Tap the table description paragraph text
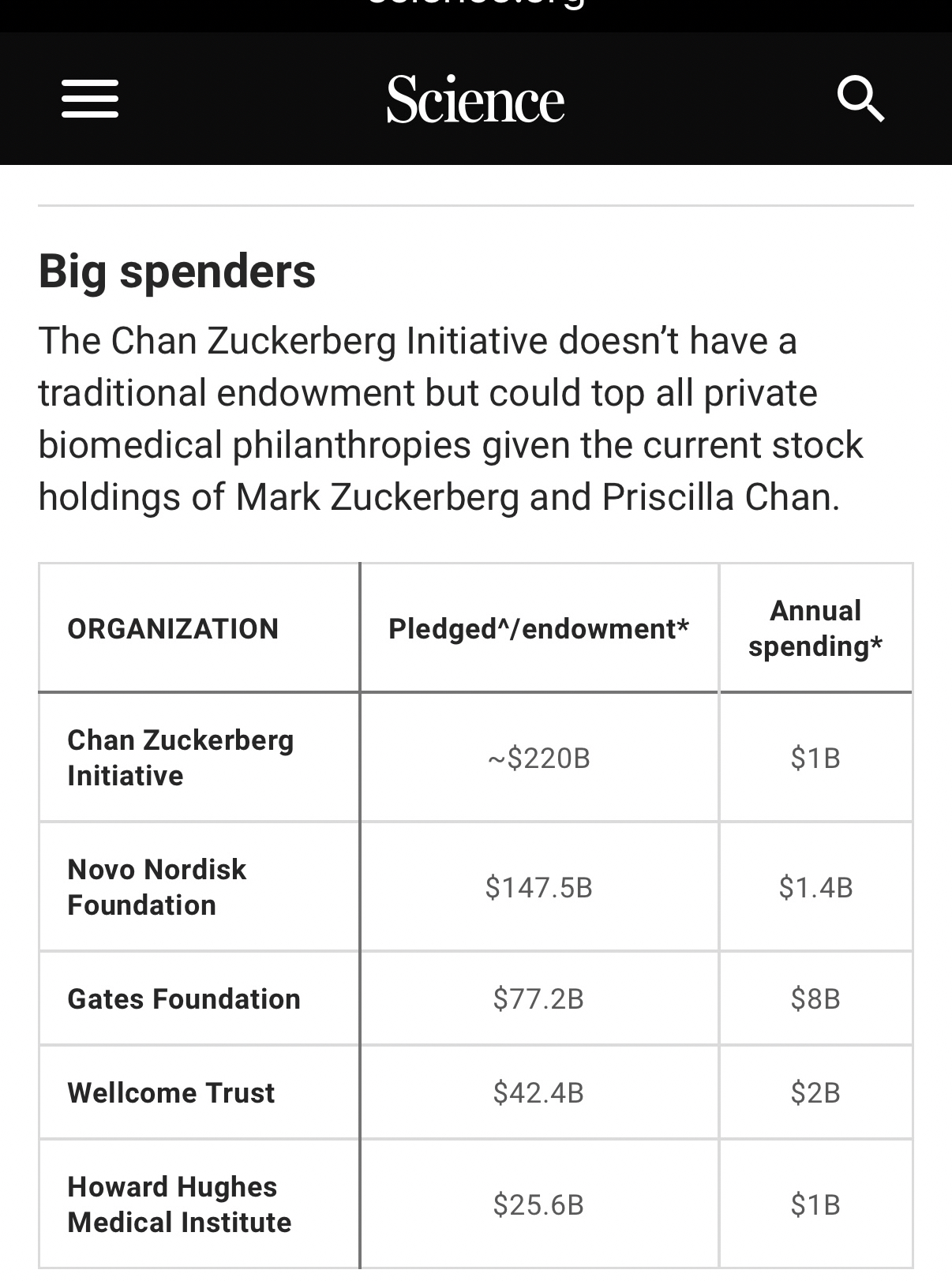The width and height of the screenshot is (952, 1281). click(450, 419)
